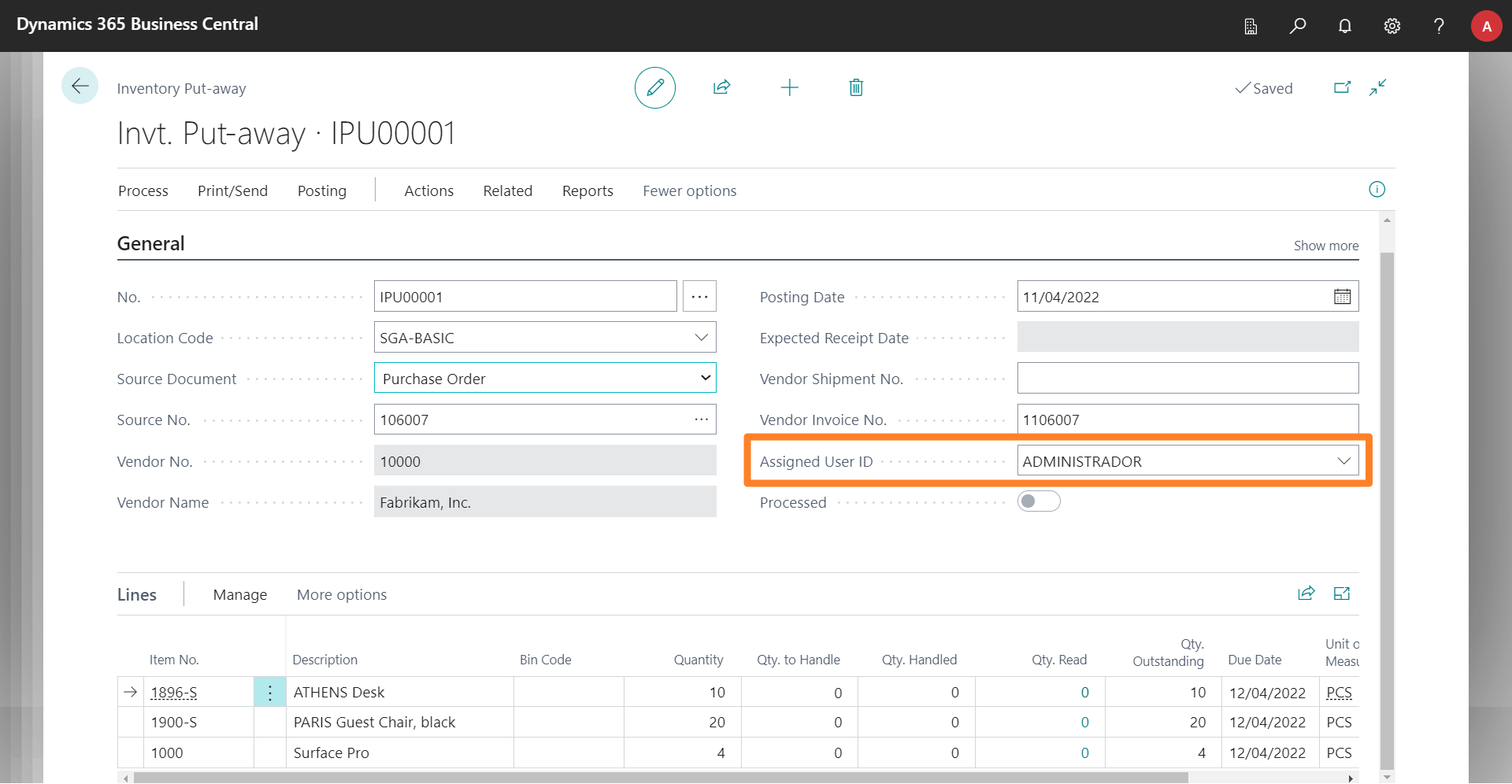Open the Manage menu in Lines

point(240,594)
